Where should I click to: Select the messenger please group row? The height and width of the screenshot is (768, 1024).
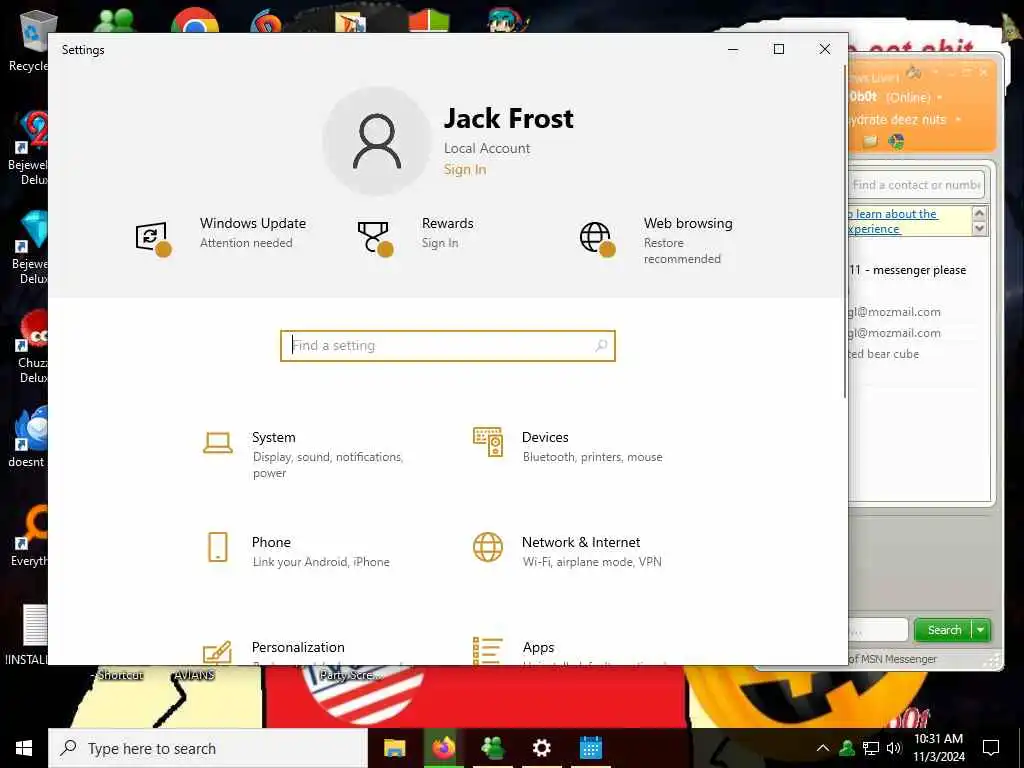[908, 270]
